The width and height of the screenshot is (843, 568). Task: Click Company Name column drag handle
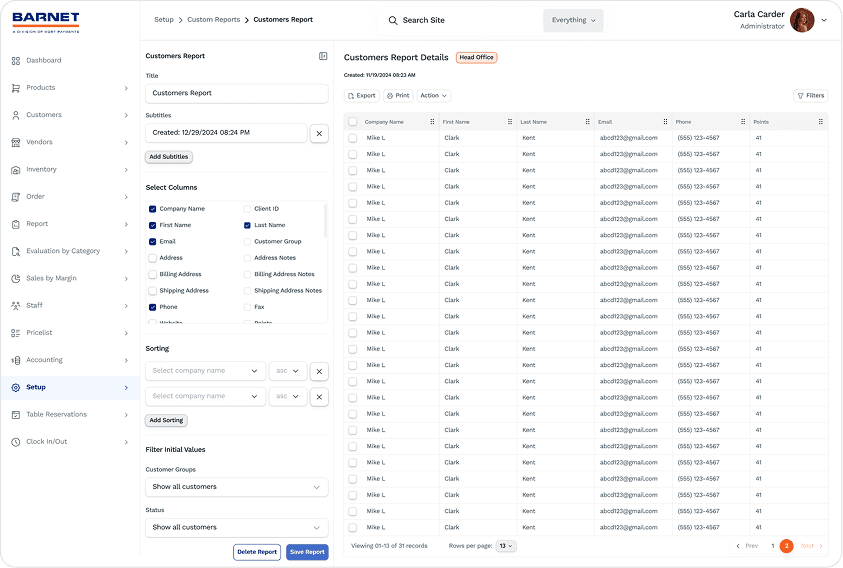432,122
